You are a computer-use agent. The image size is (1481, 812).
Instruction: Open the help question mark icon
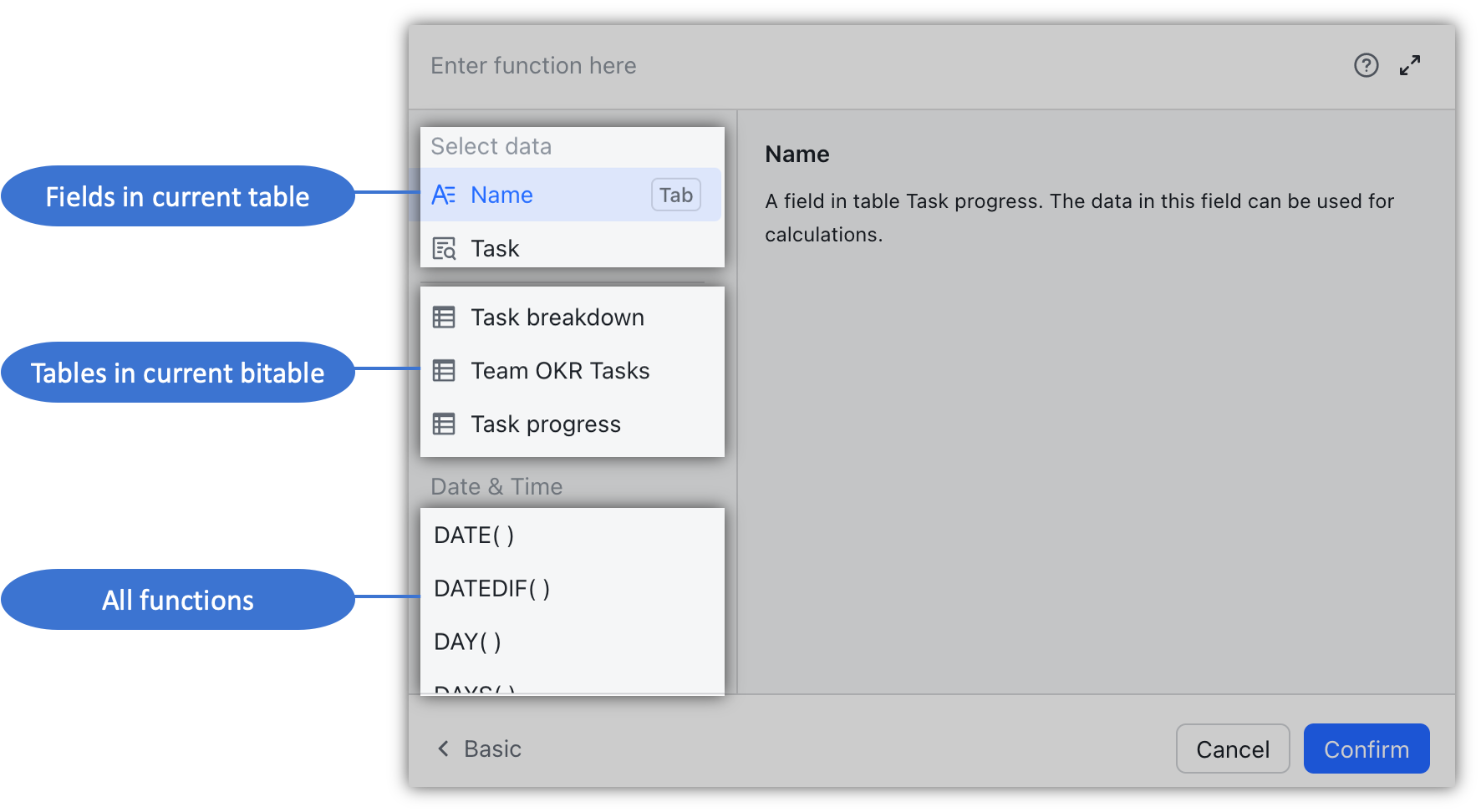(x=1366, y=65)
